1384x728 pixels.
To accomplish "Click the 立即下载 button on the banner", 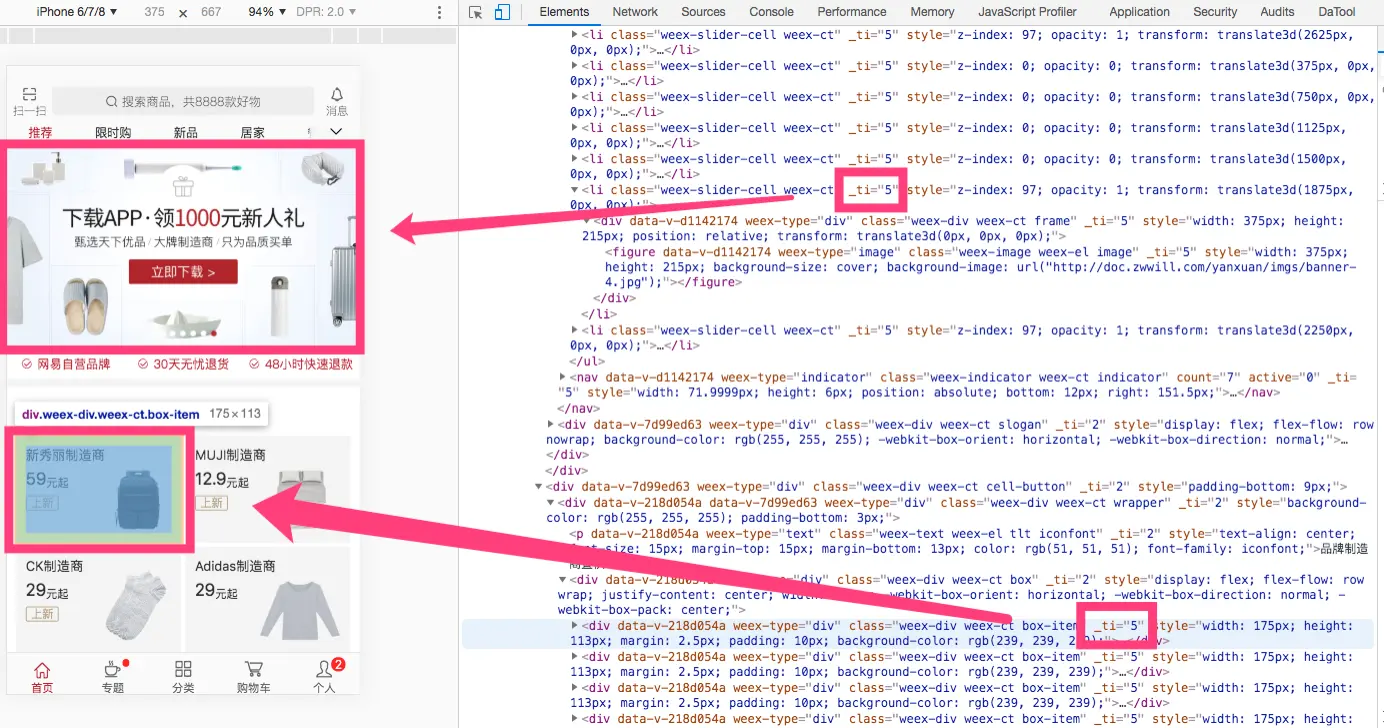I will [x=183, y=272].
